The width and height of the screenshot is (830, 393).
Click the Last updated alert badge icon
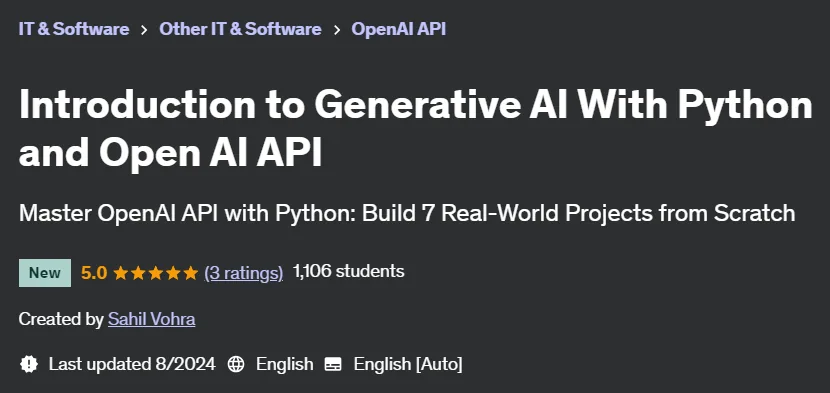pyautogui.click(x=29, y=364)
